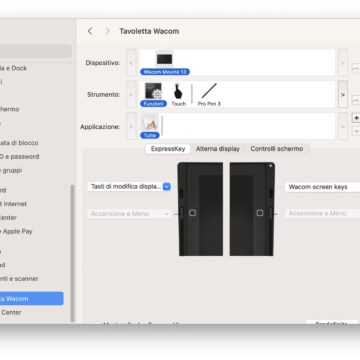Open the Tasti di modifica display dropdown
This screenshot has height=360, width=360.
[129, 187]
